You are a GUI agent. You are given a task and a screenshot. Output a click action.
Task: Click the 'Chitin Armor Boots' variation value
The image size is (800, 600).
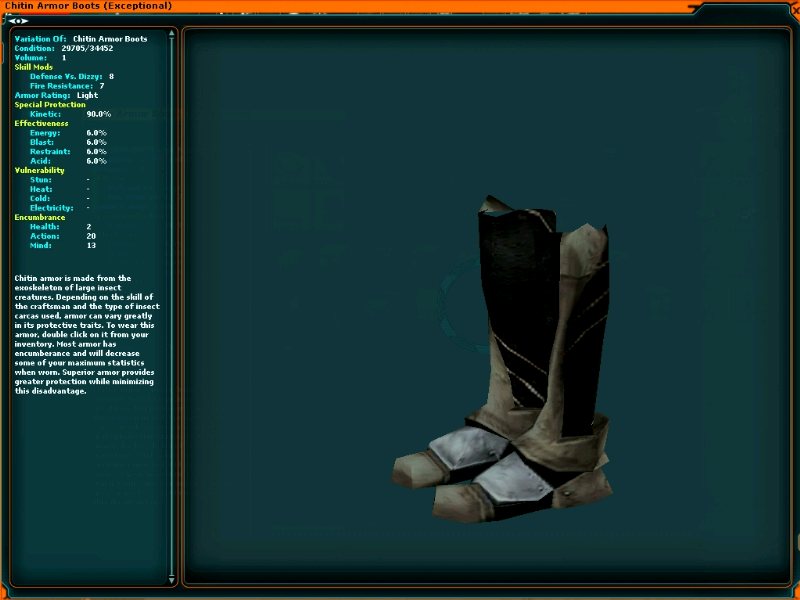point(110,39)
